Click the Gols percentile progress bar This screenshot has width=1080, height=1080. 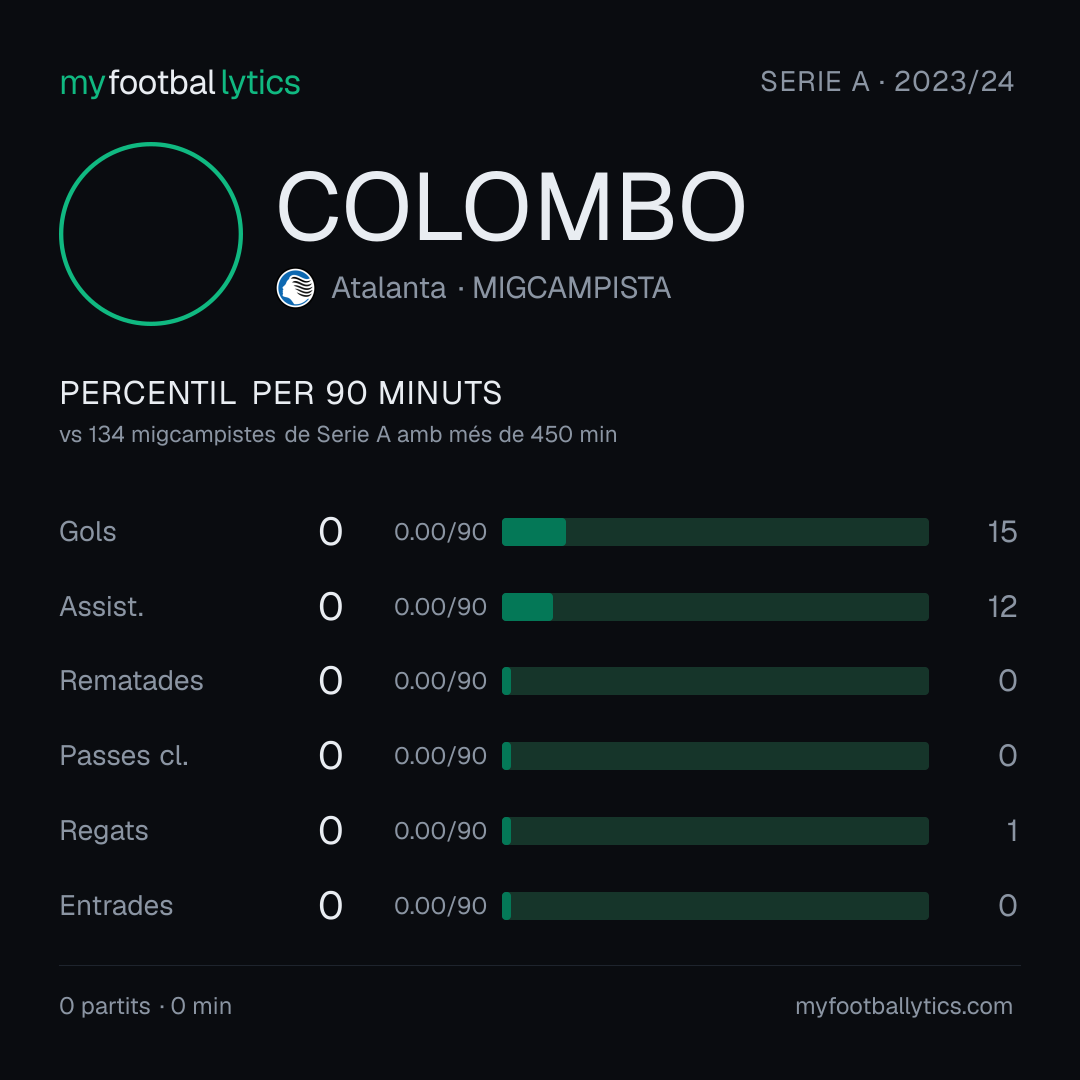coord(715,532)
